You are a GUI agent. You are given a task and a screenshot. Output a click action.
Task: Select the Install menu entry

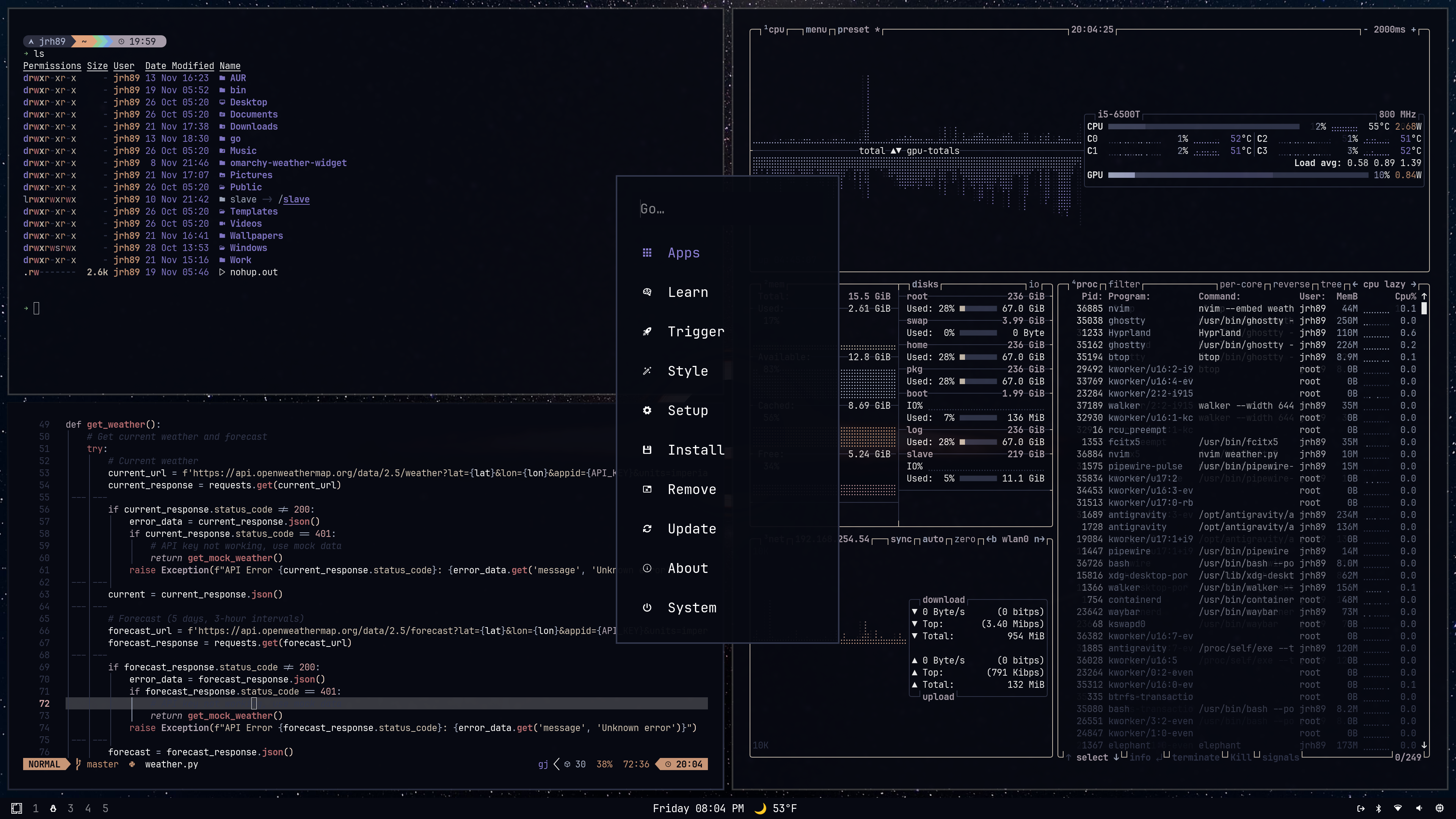click(695, 450)
